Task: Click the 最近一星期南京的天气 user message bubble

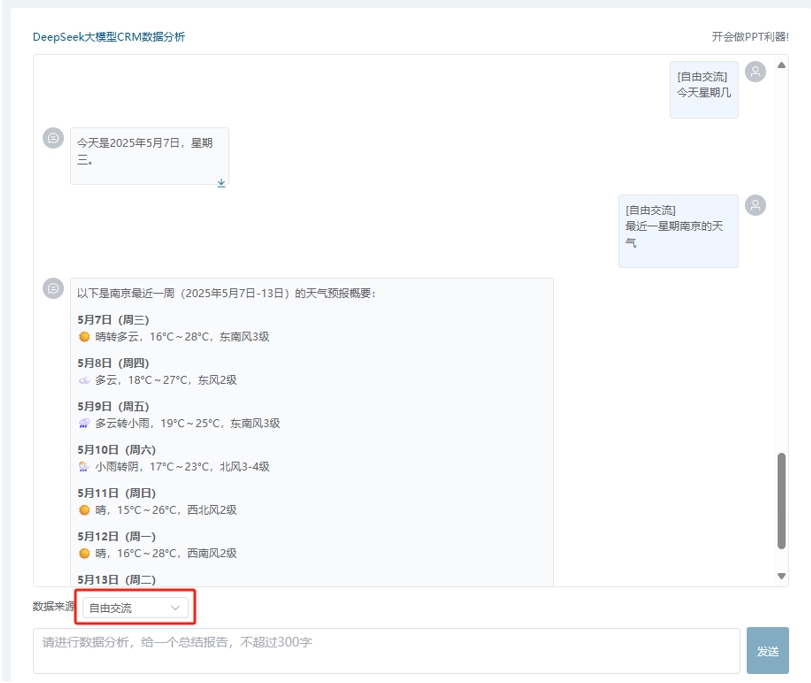Action: (678, 231)
